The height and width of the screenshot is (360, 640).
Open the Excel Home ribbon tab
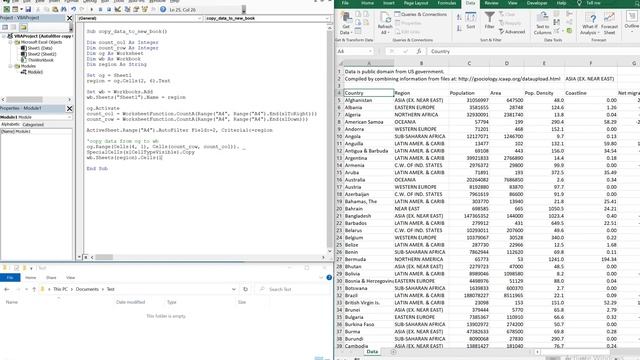coord(367,3)
